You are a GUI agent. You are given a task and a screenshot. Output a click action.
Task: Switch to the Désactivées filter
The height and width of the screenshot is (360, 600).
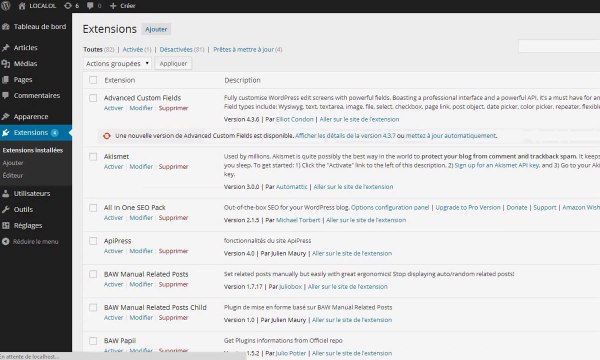(176, 49)
